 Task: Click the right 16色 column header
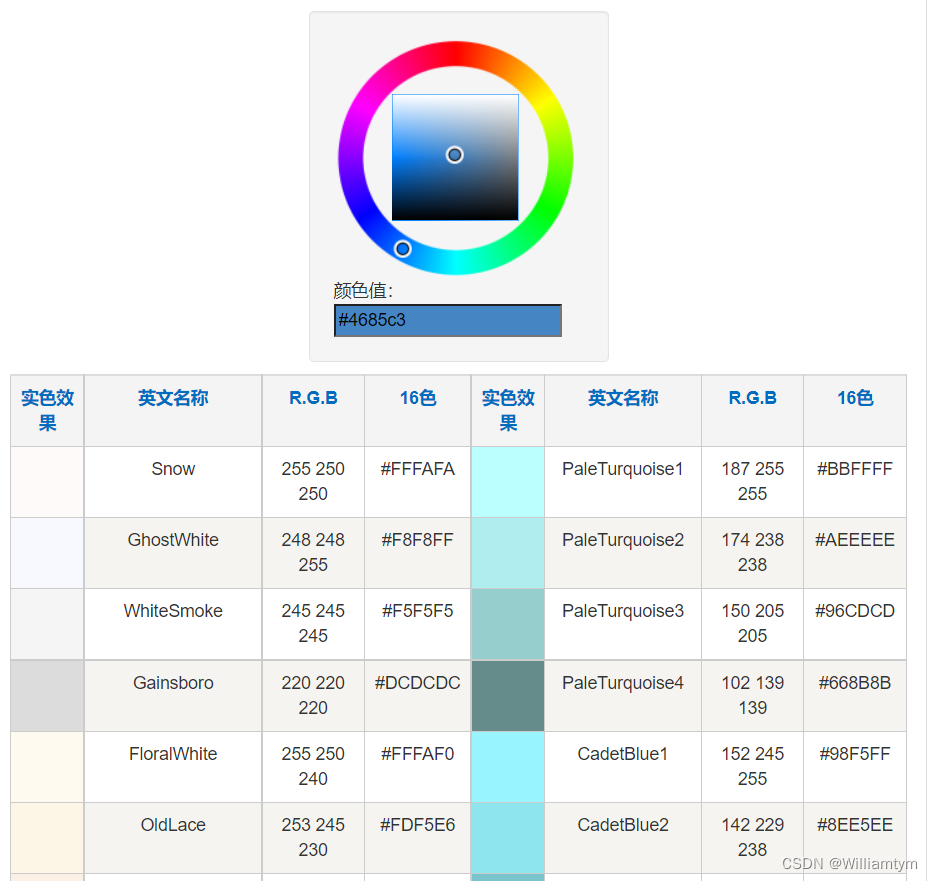(x=855, y=410)
